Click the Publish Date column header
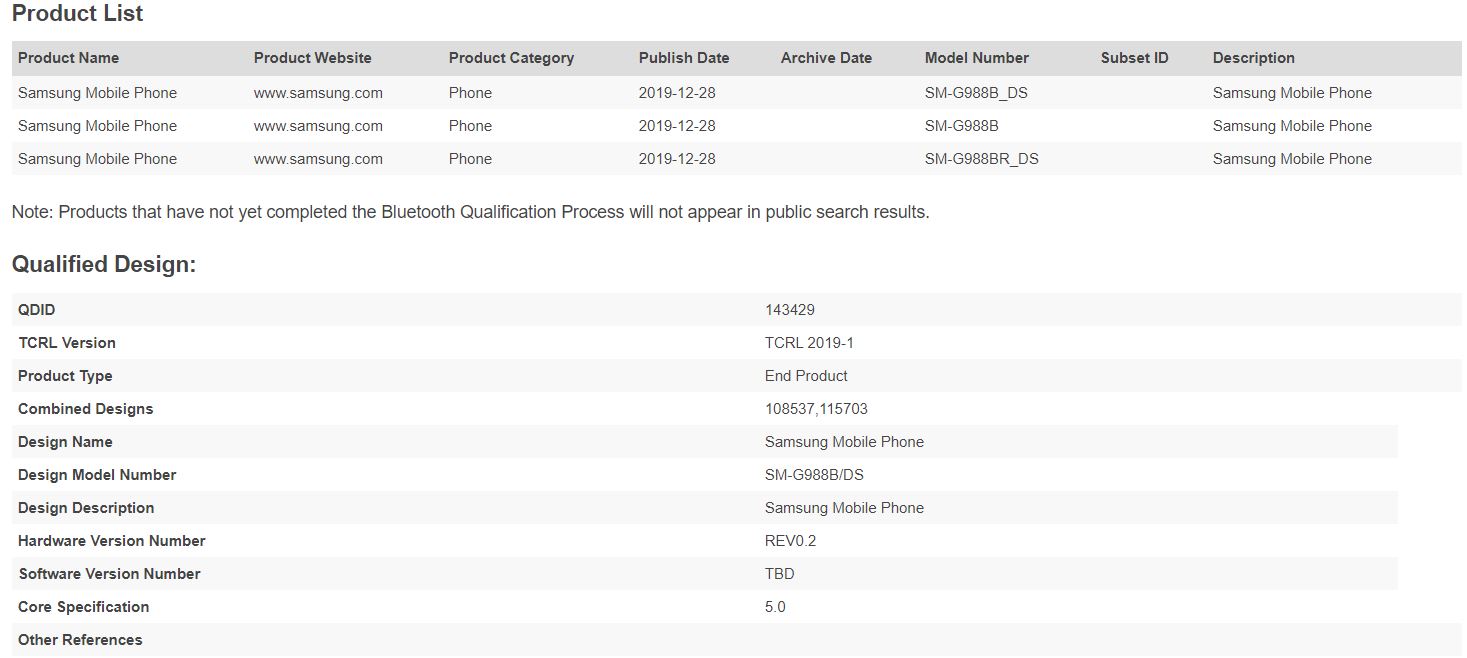The width and height of the screenshot is (1467, 658). pyautogui.click(x=684, y=58)
